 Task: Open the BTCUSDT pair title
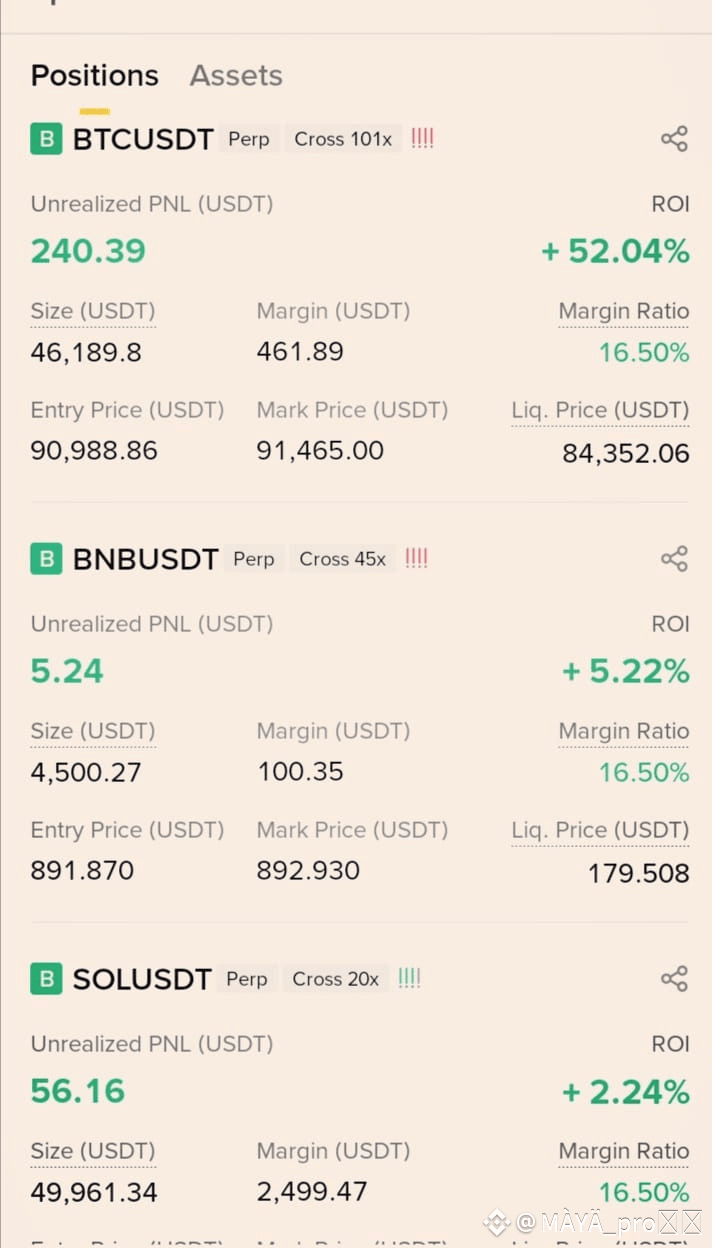pyautogui.click(x=143, y=139)
